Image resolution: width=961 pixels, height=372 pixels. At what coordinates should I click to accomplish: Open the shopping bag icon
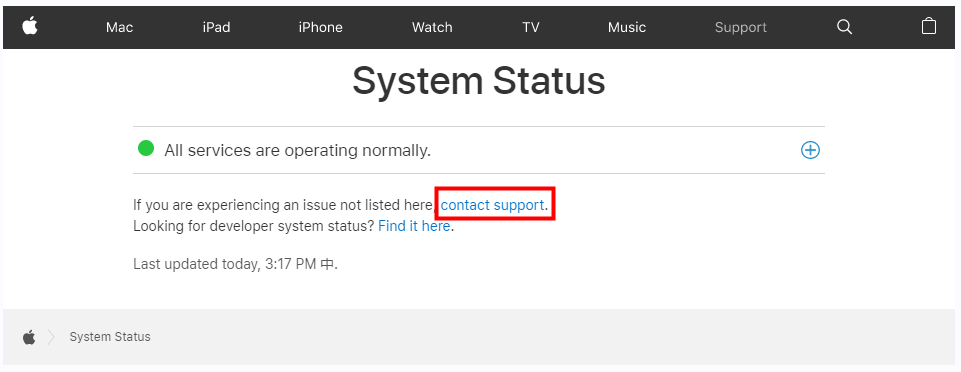(929, 26)
